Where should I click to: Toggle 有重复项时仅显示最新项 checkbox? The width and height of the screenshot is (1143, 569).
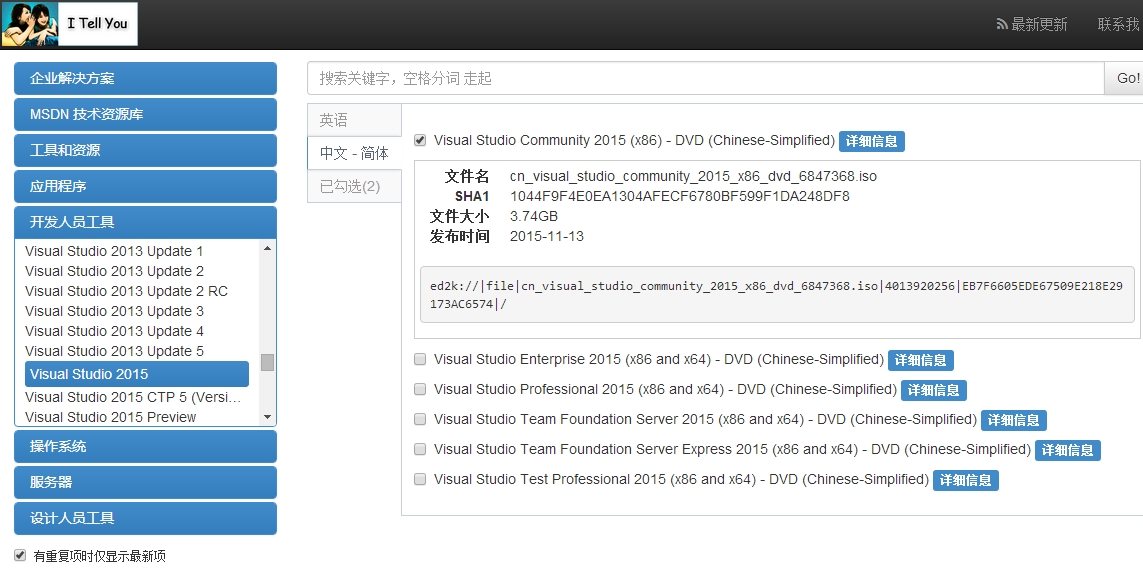tap(20, 555)
